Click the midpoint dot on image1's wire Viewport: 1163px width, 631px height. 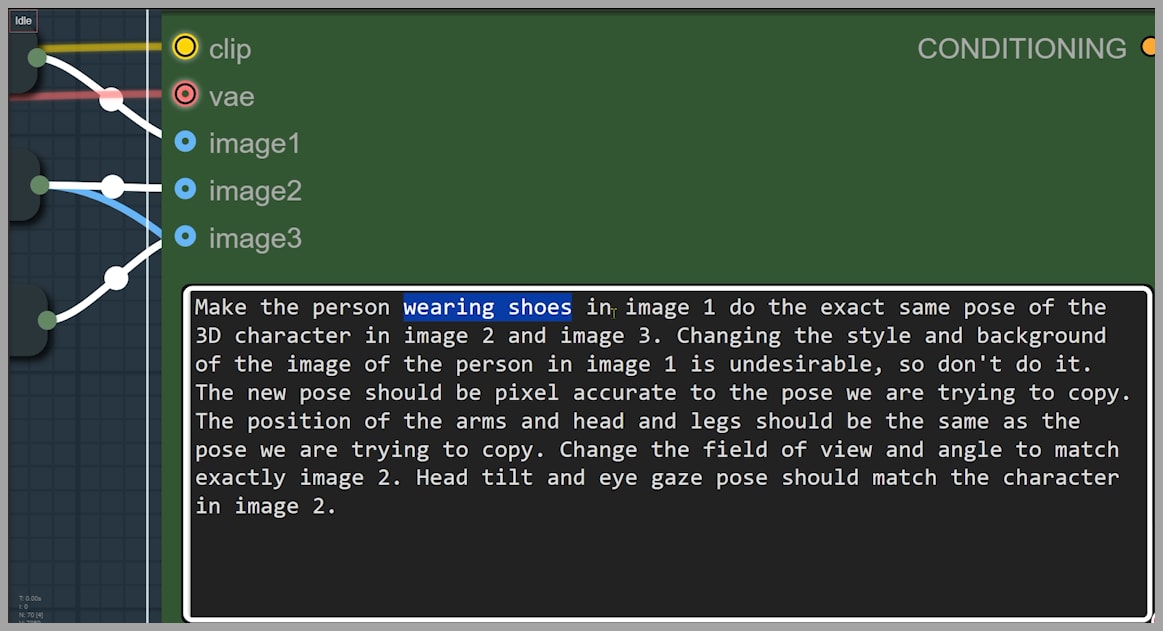coord(111,99)
